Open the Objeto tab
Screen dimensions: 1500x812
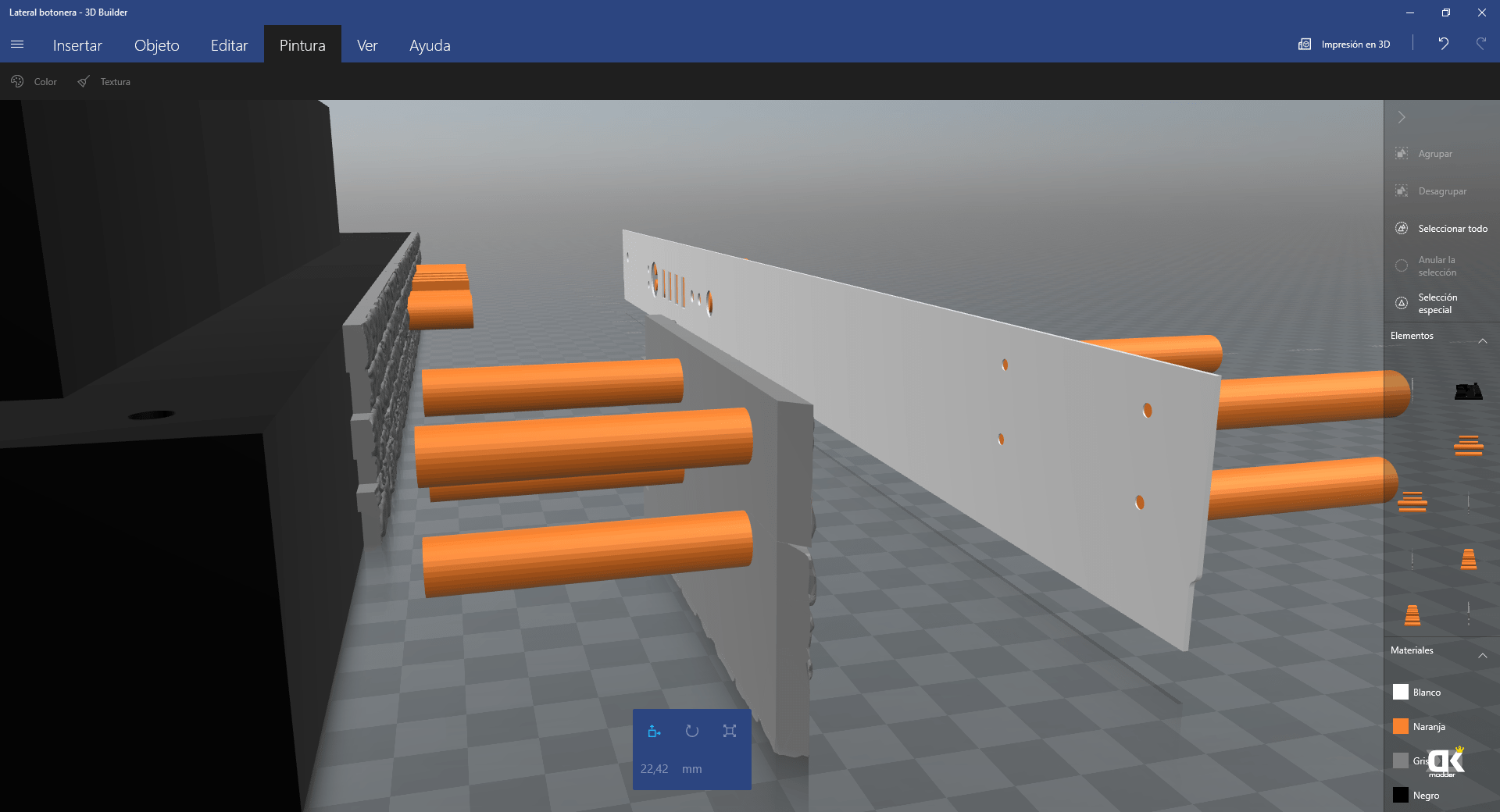(x=157, y=45)
